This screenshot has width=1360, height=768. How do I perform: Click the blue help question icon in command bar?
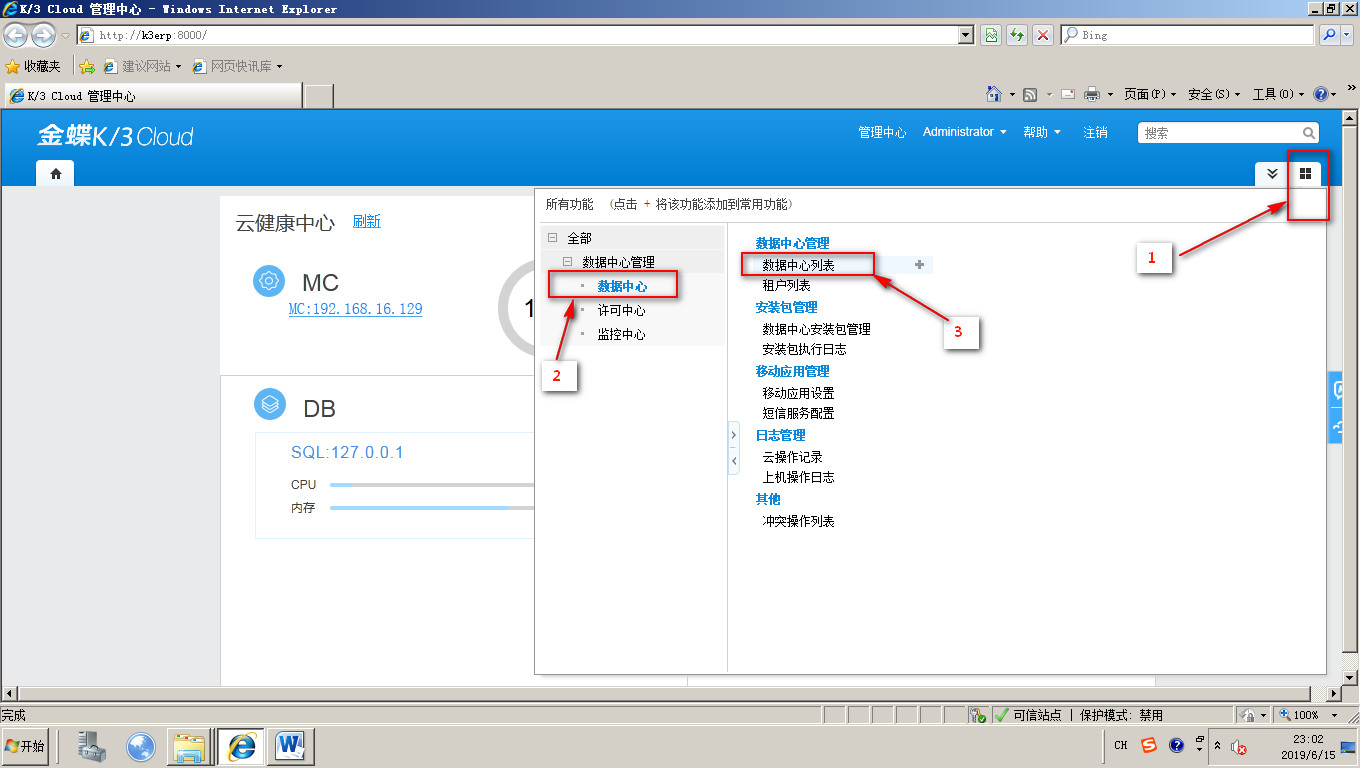1320,94
